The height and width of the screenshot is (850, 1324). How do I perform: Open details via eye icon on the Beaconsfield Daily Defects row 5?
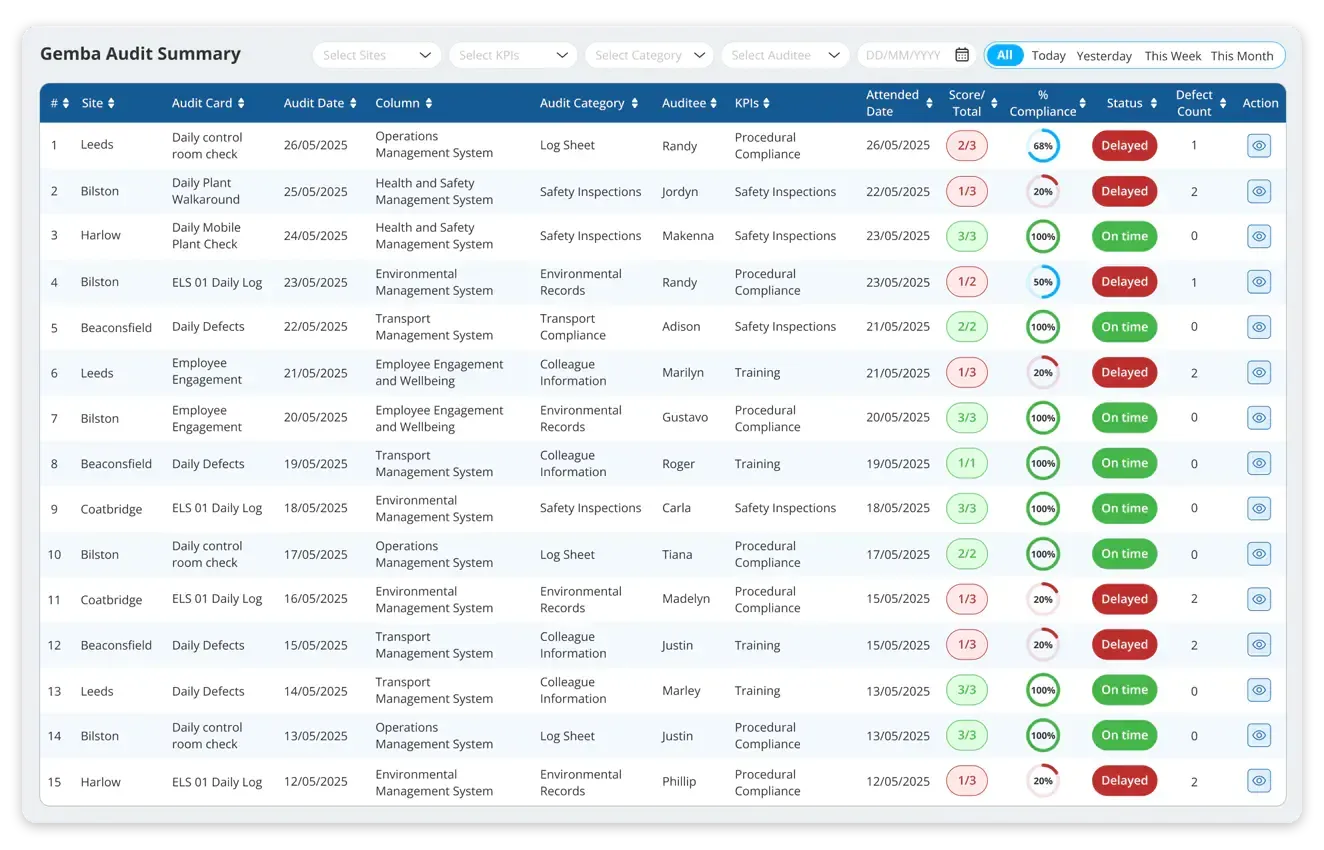pos(1258,327)
